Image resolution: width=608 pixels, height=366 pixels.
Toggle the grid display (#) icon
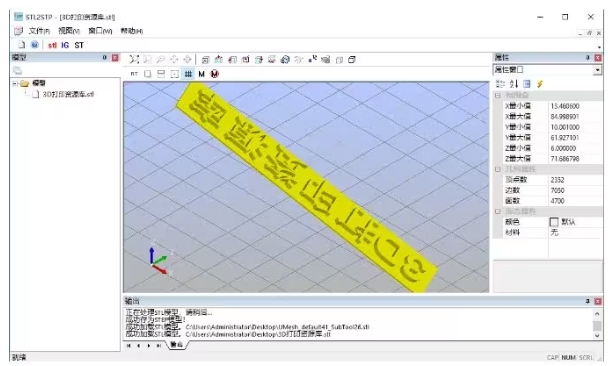point(188,74)
